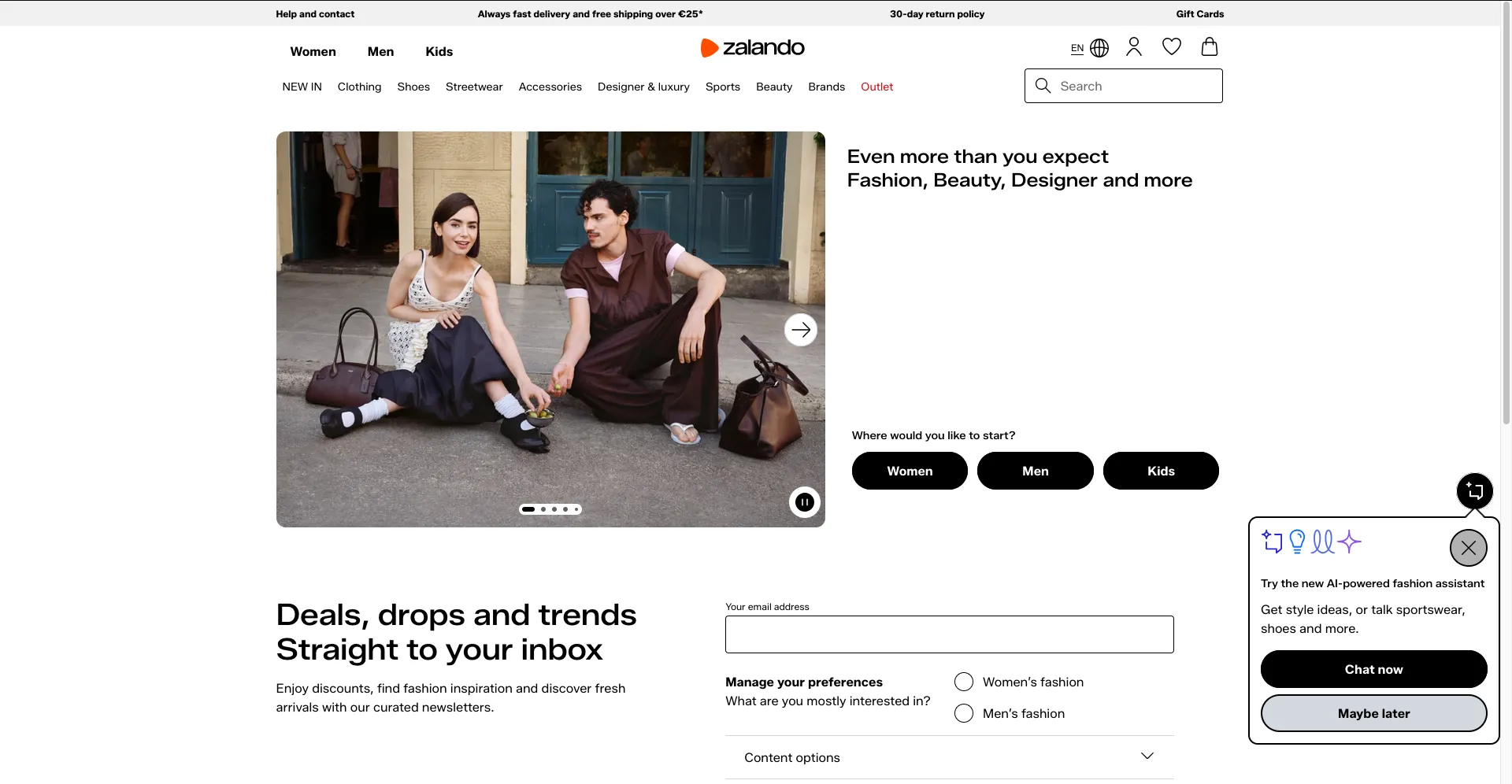Open fast delivery and free shipping info

[590, 14]
